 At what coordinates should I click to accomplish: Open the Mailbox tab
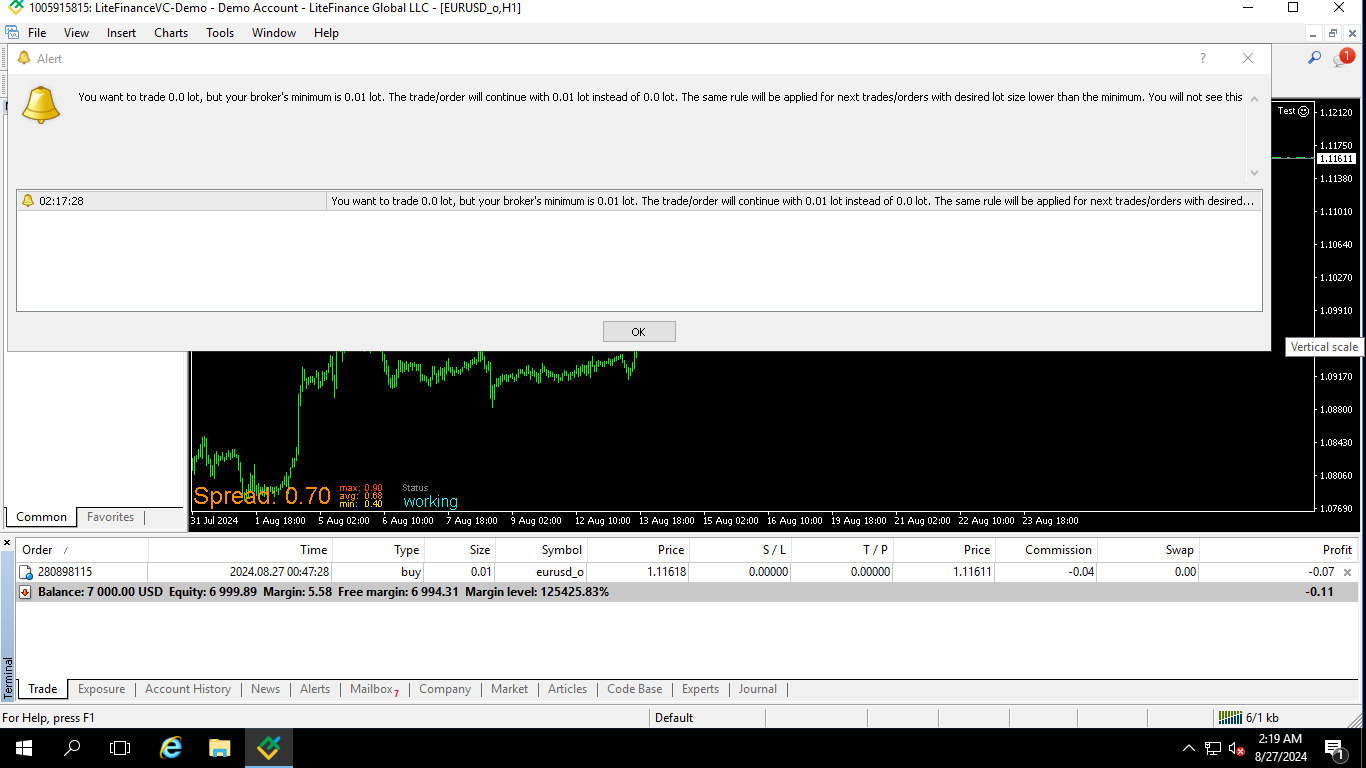(374, 689)
